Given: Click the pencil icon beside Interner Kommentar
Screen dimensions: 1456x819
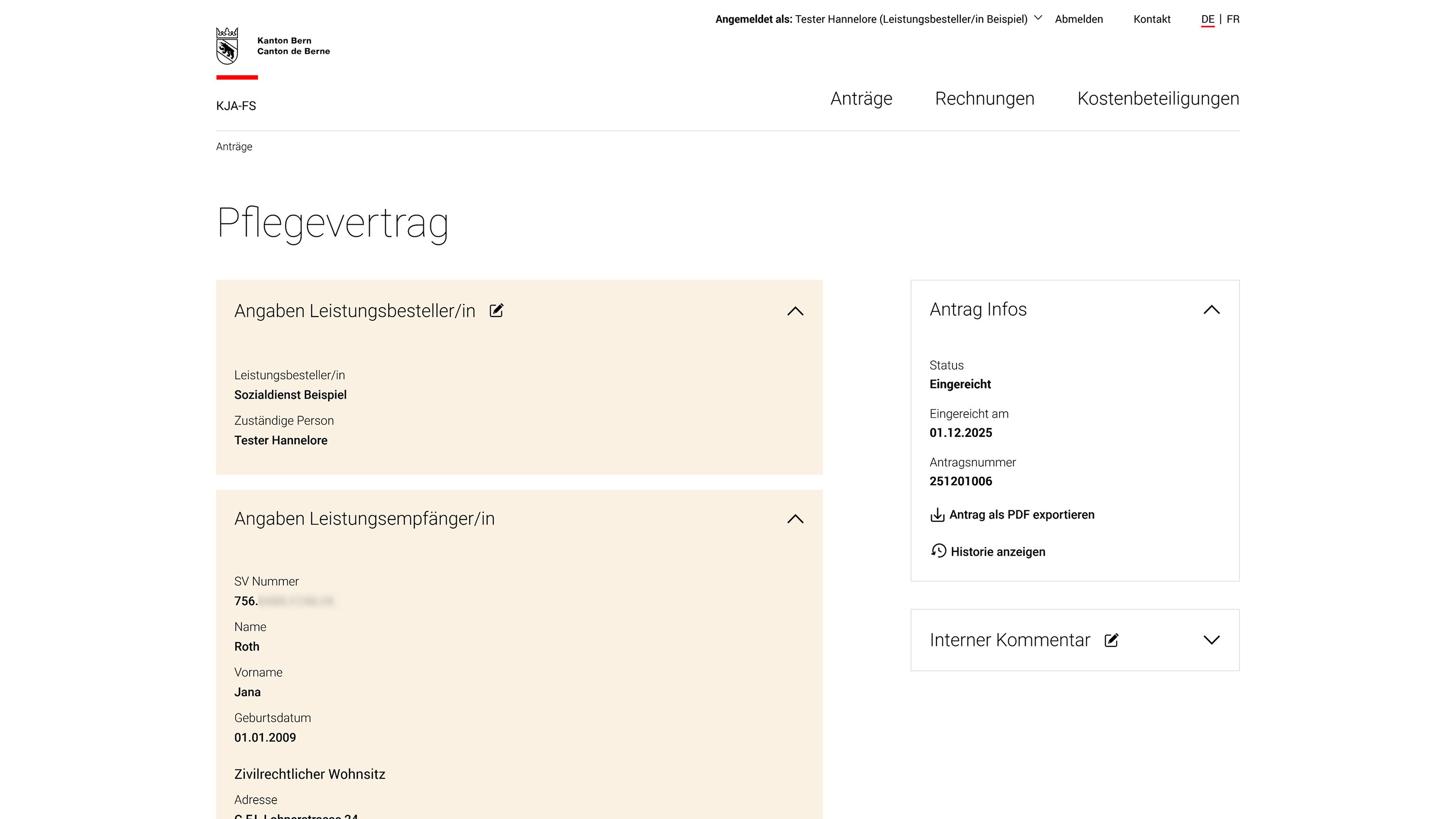Looking at the screenshot, I should (1111, 640).
